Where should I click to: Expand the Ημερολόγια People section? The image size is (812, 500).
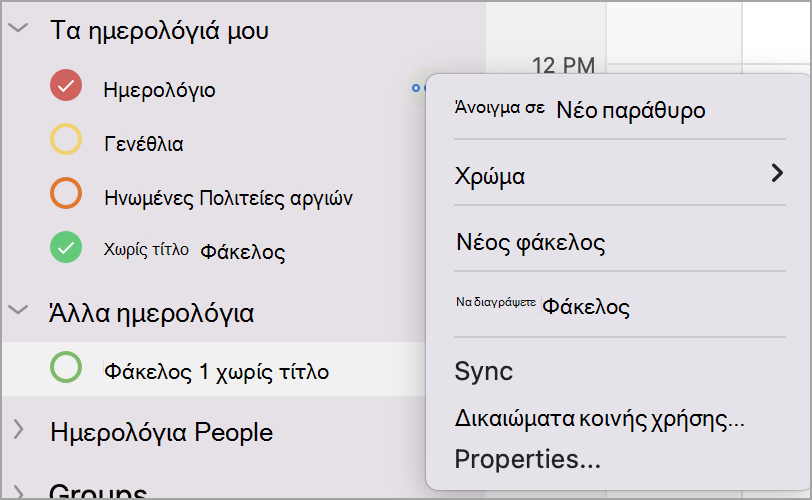19,429
